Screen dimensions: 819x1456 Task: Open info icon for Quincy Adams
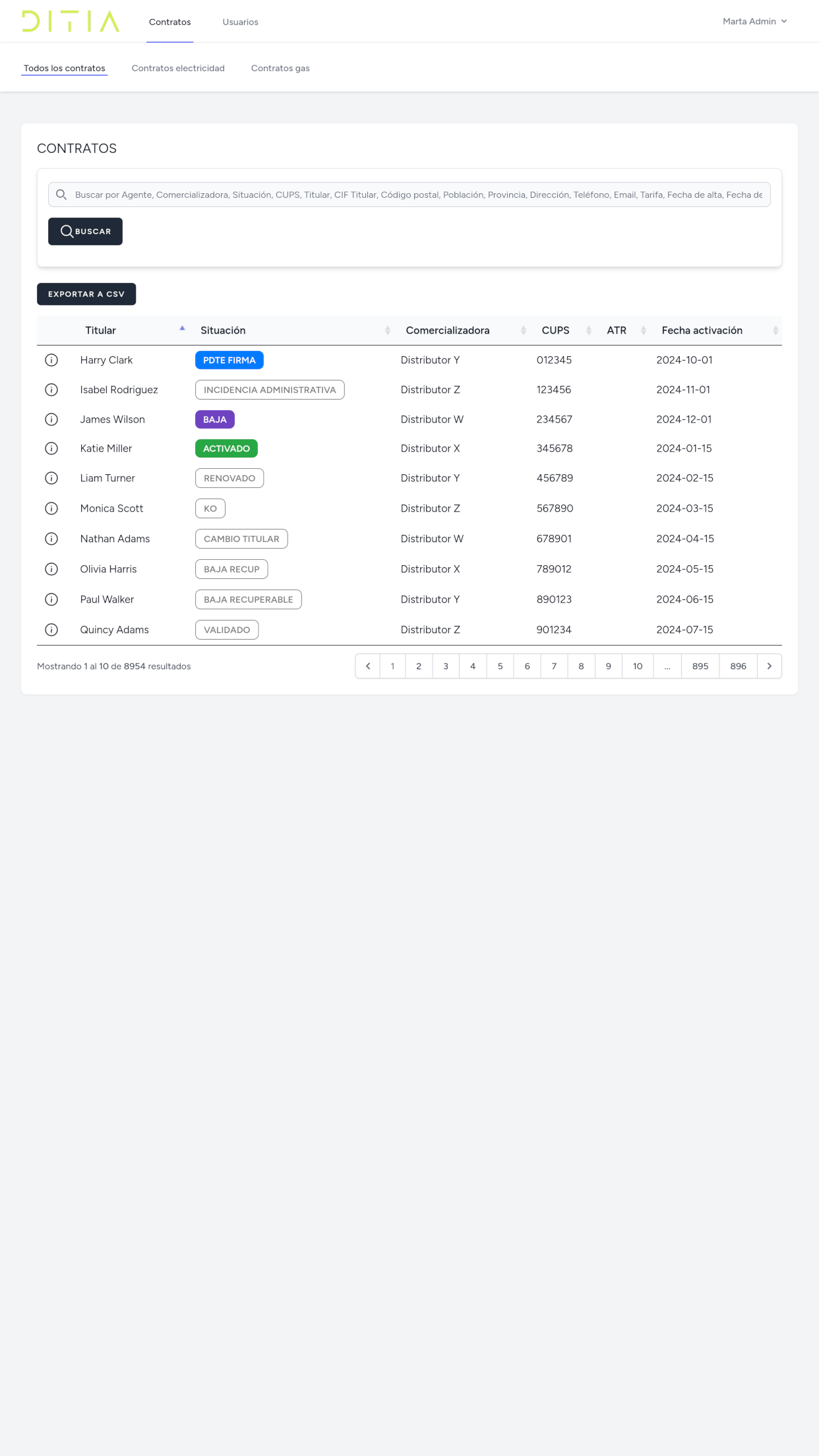coord(51,630)
